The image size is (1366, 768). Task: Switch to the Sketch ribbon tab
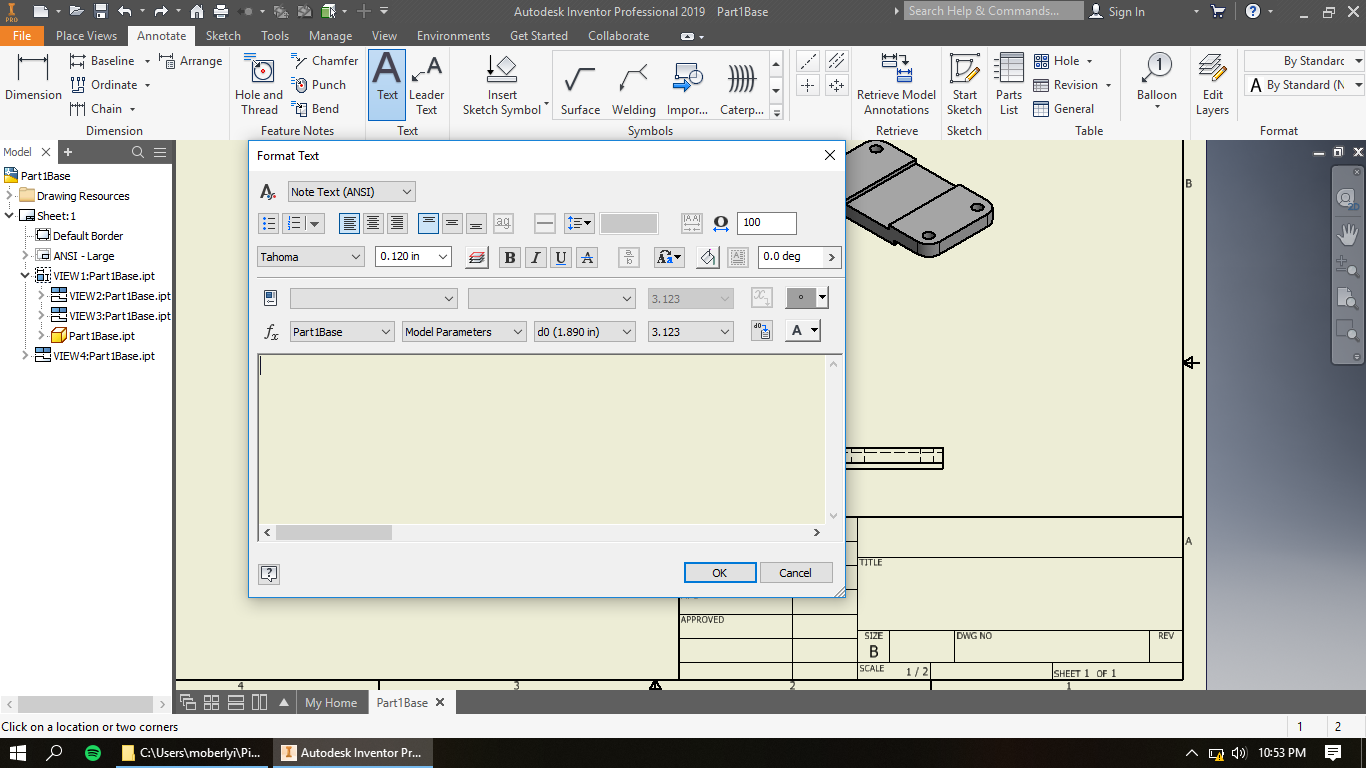coord(223,36)
